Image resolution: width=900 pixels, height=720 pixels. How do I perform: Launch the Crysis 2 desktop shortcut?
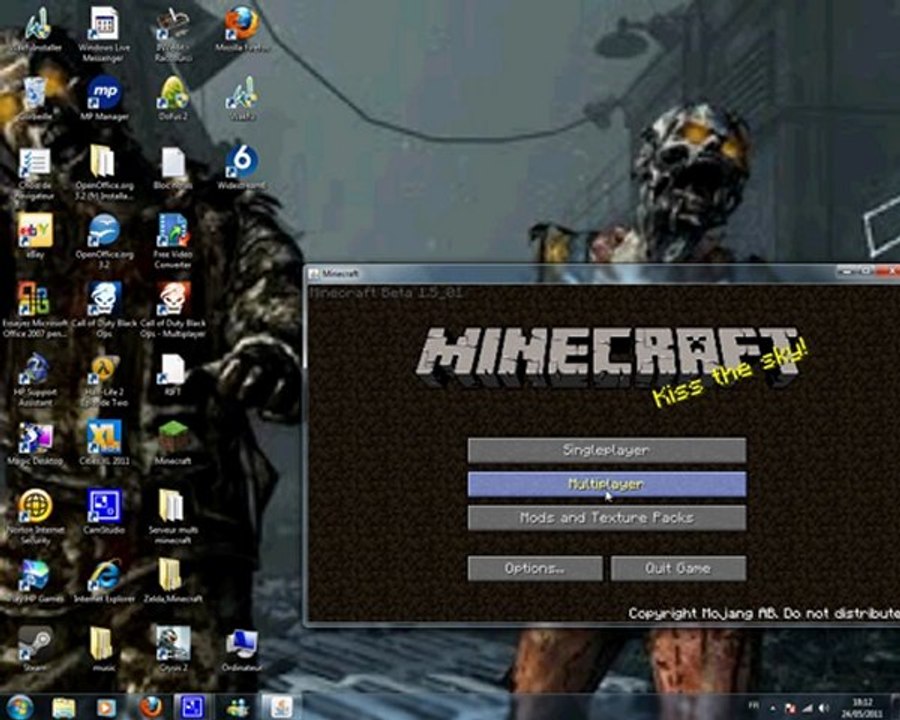(x=173, y=649)
